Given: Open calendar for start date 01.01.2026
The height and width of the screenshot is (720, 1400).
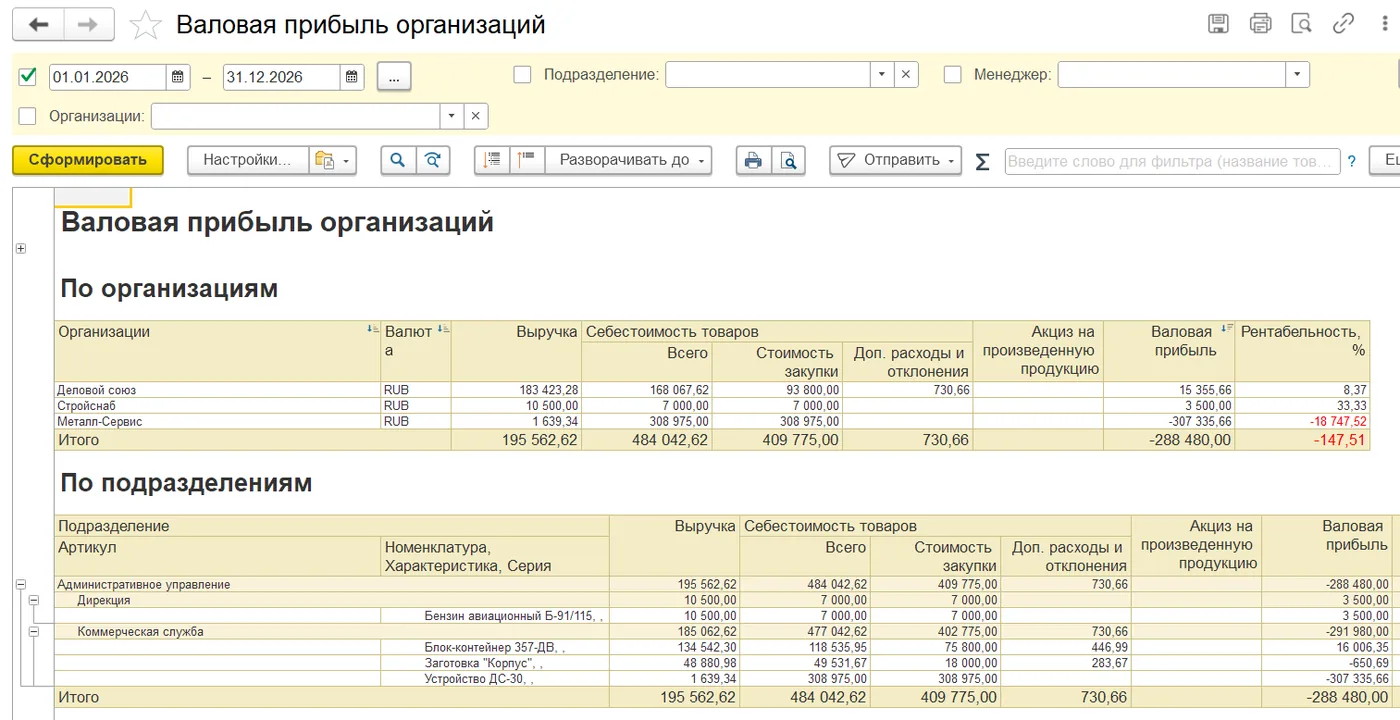Looking at the screenshot, I should (x=178, y=77).
